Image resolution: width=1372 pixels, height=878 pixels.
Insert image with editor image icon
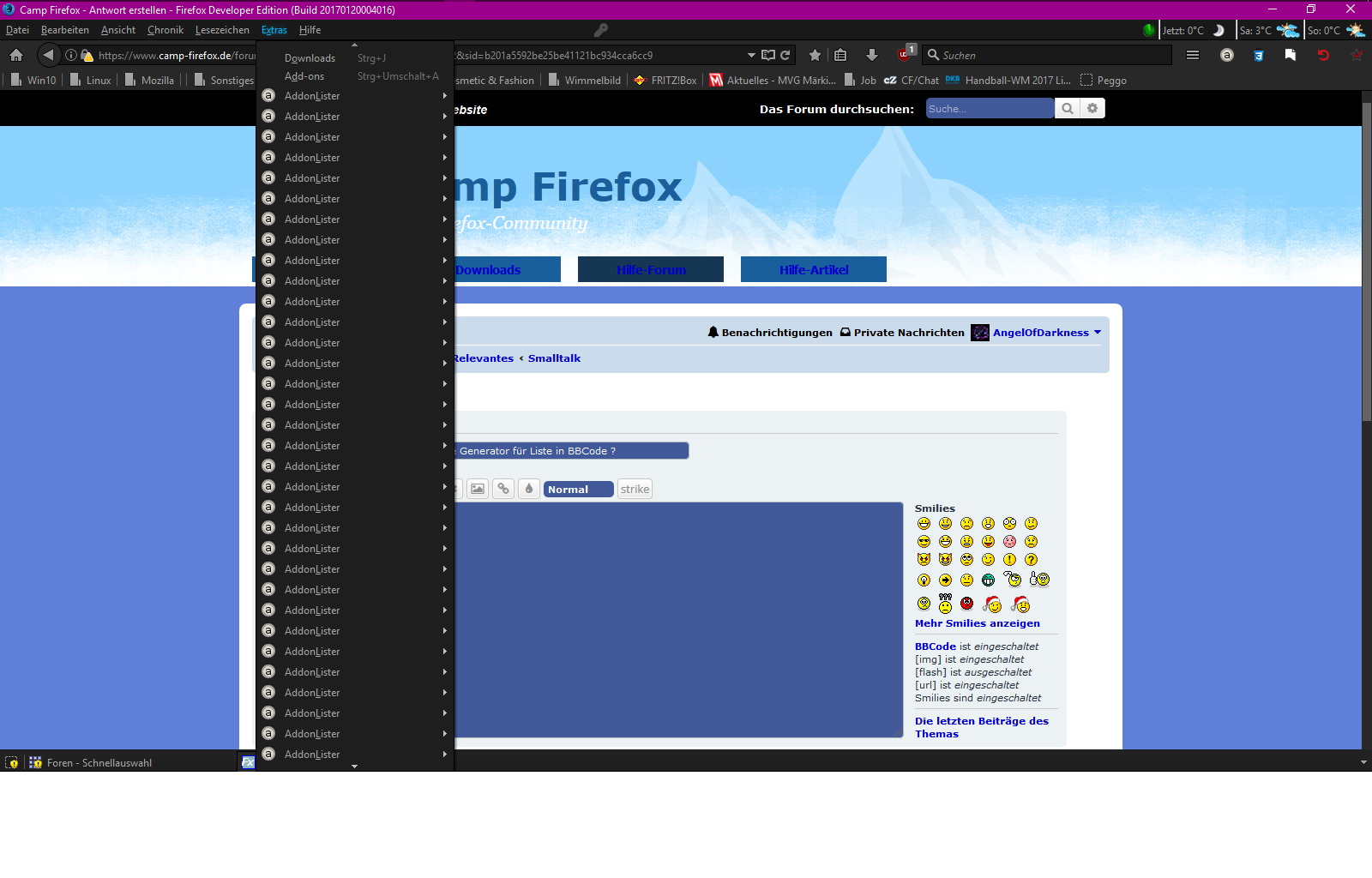click(x=478, y=489)
